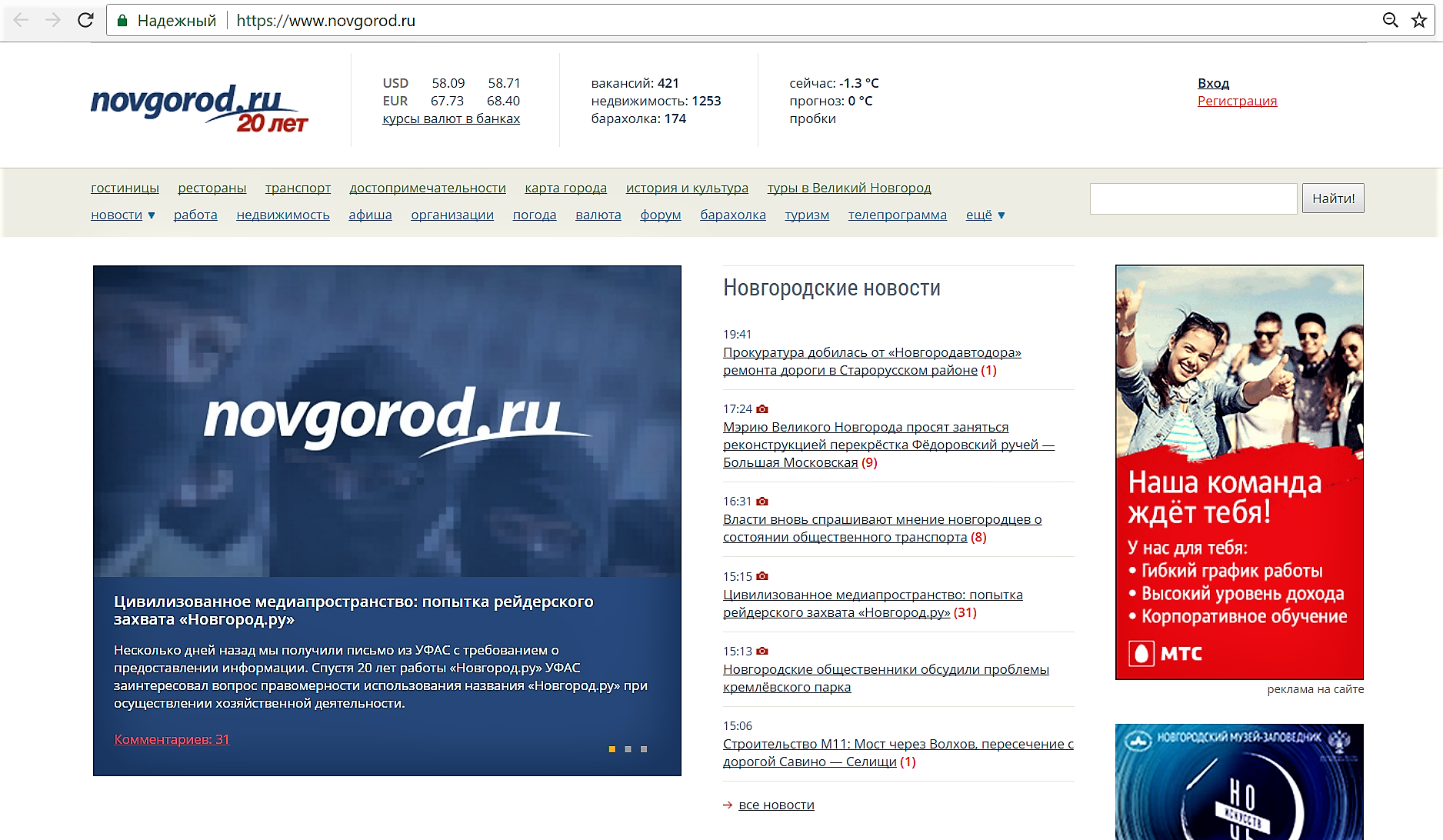Click the site search text field
The image size is (1443, 840).
[1193, 198]
